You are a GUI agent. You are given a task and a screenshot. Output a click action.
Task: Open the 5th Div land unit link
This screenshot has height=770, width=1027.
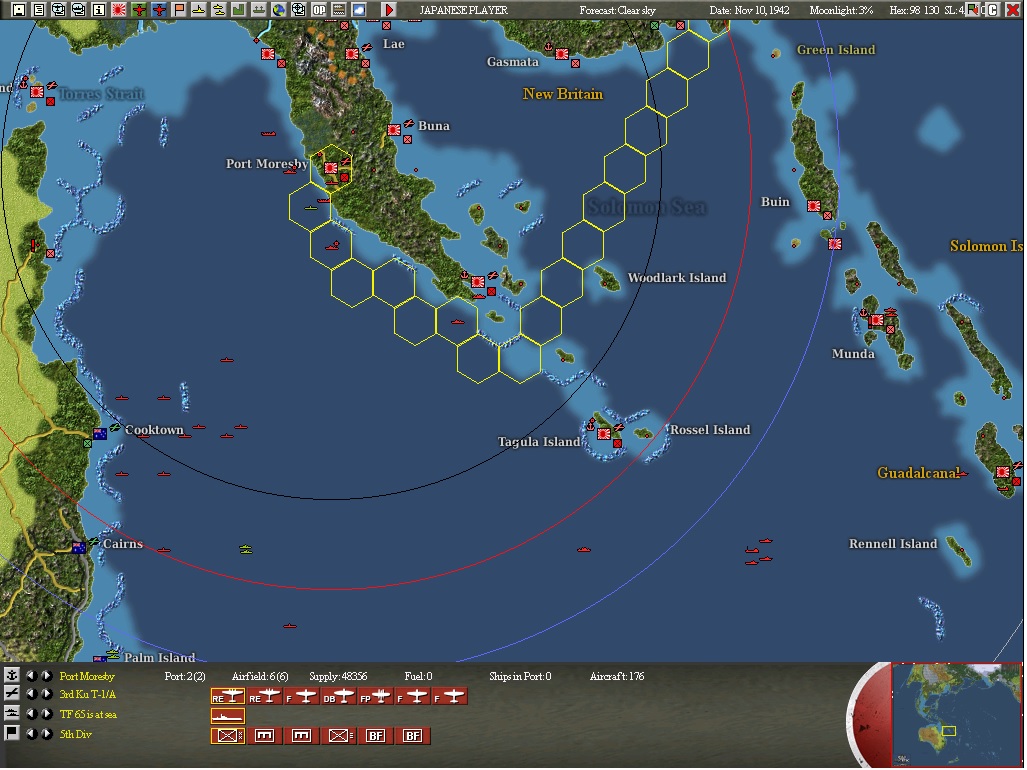(76, 734)
